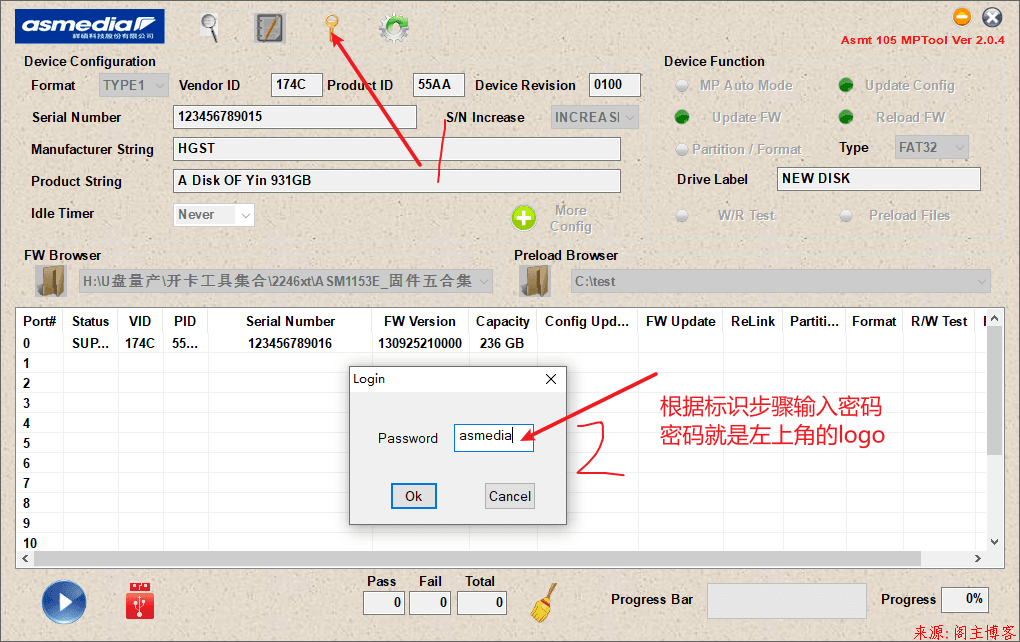Click Cancel in the Login dialog

coord(510,496)
